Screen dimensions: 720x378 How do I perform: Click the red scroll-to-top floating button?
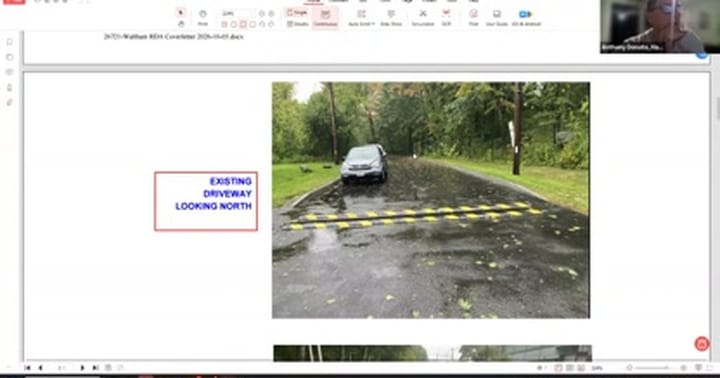[701, 344]
